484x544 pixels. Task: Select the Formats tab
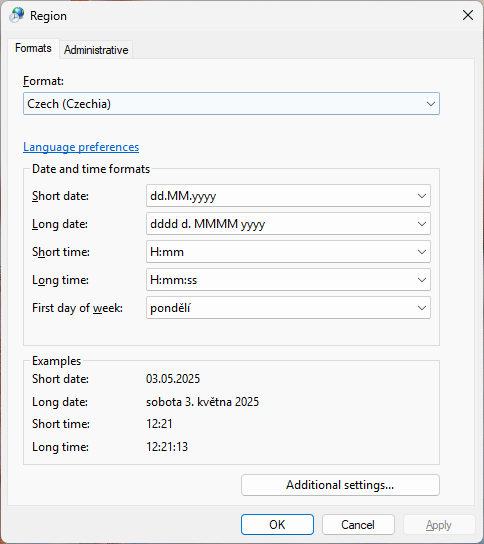pyautogui.click(x=33, y=48)
